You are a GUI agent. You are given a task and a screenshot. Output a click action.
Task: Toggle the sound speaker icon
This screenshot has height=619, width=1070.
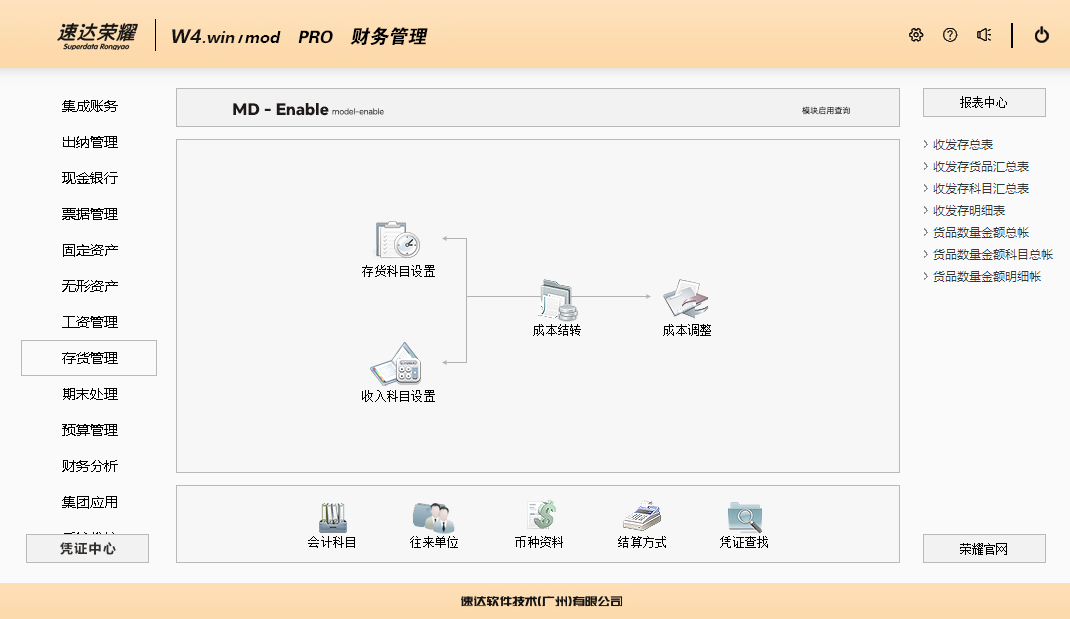tap(984, 35)
